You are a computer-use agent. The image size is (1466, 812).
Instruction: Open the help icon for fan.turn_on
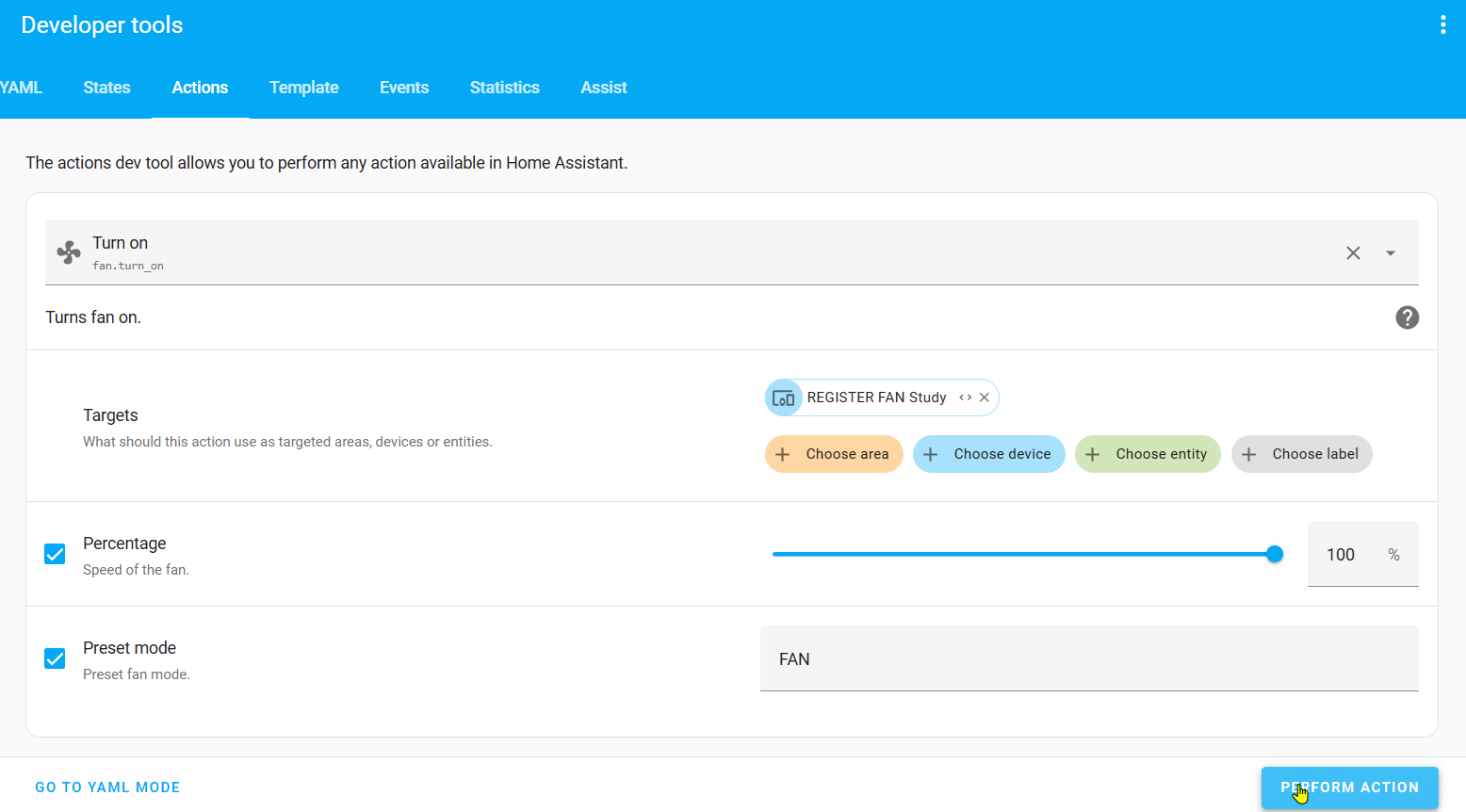1407,317
